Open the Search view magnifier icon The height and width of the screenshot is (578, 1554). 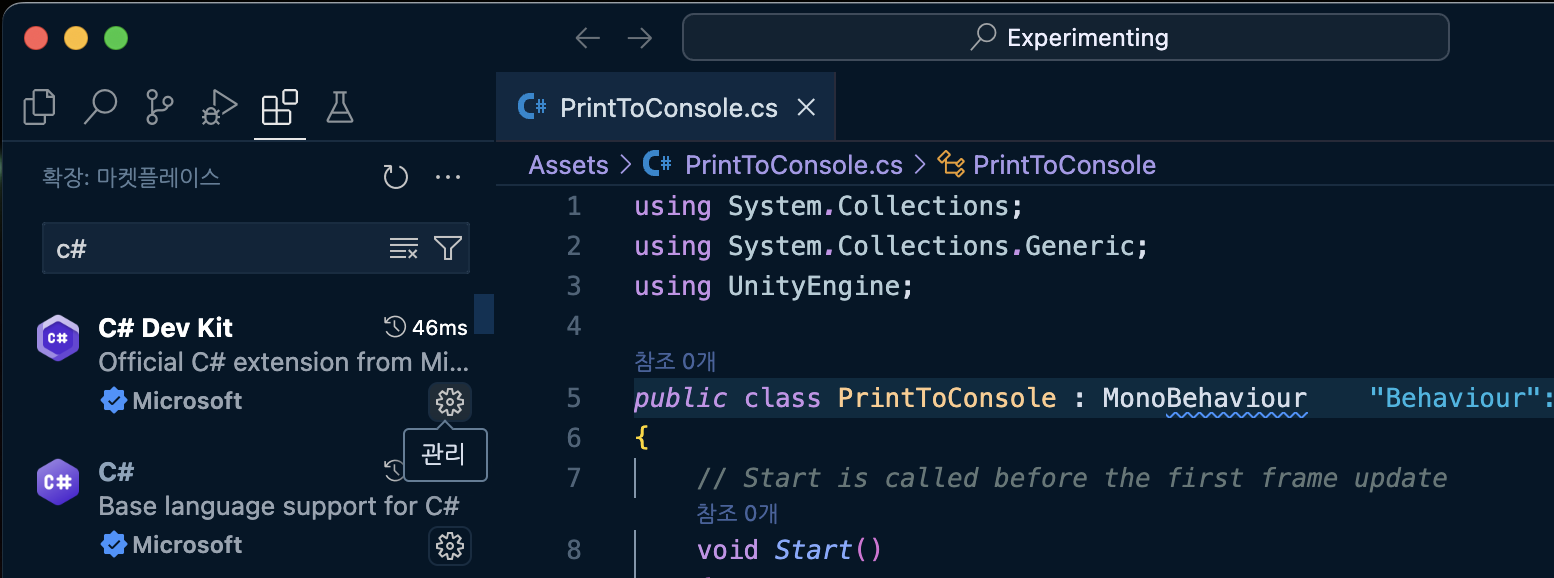tap(100, 107)
